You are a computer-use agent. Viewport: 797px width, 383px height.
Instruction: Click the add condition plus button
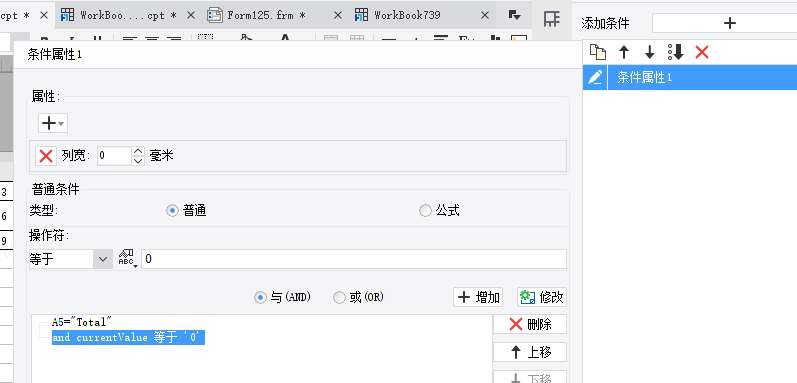(x=729, y=23)
